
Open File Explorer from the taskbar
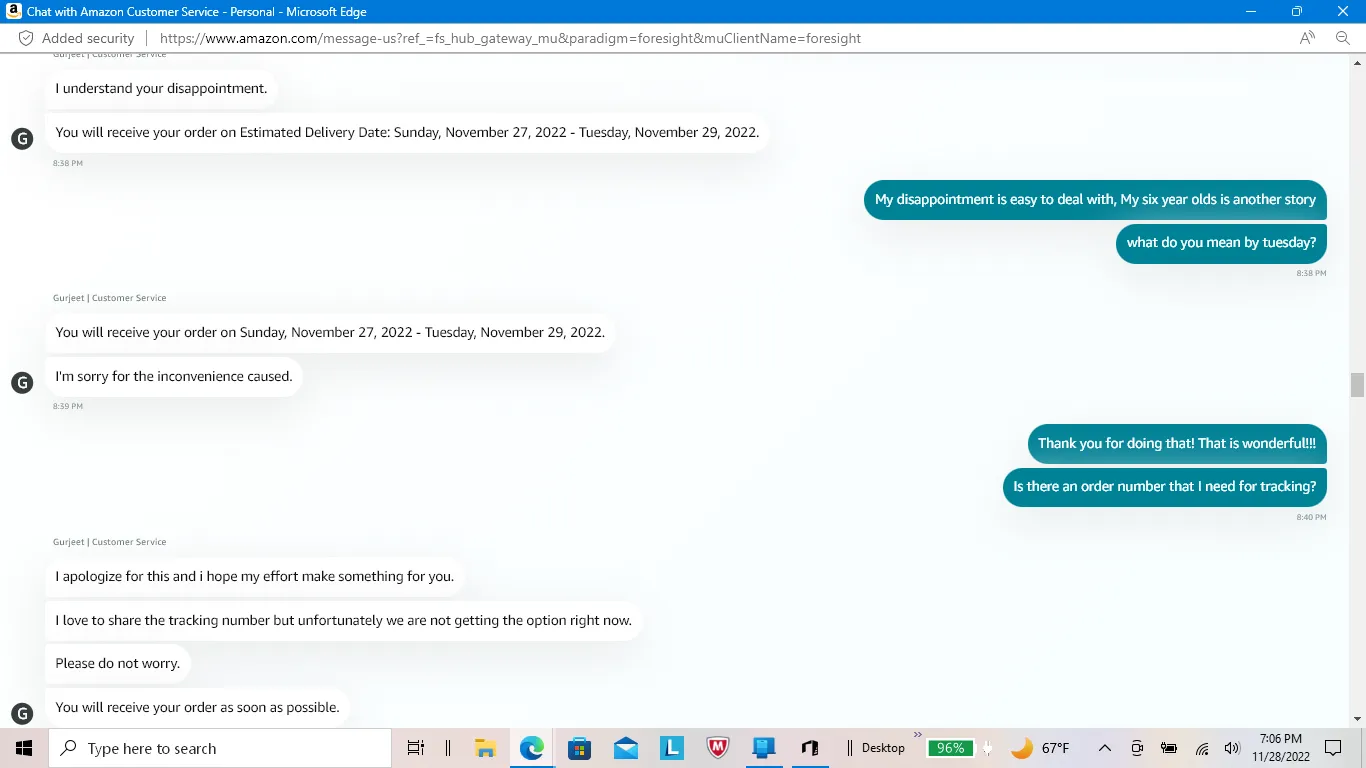485,748
